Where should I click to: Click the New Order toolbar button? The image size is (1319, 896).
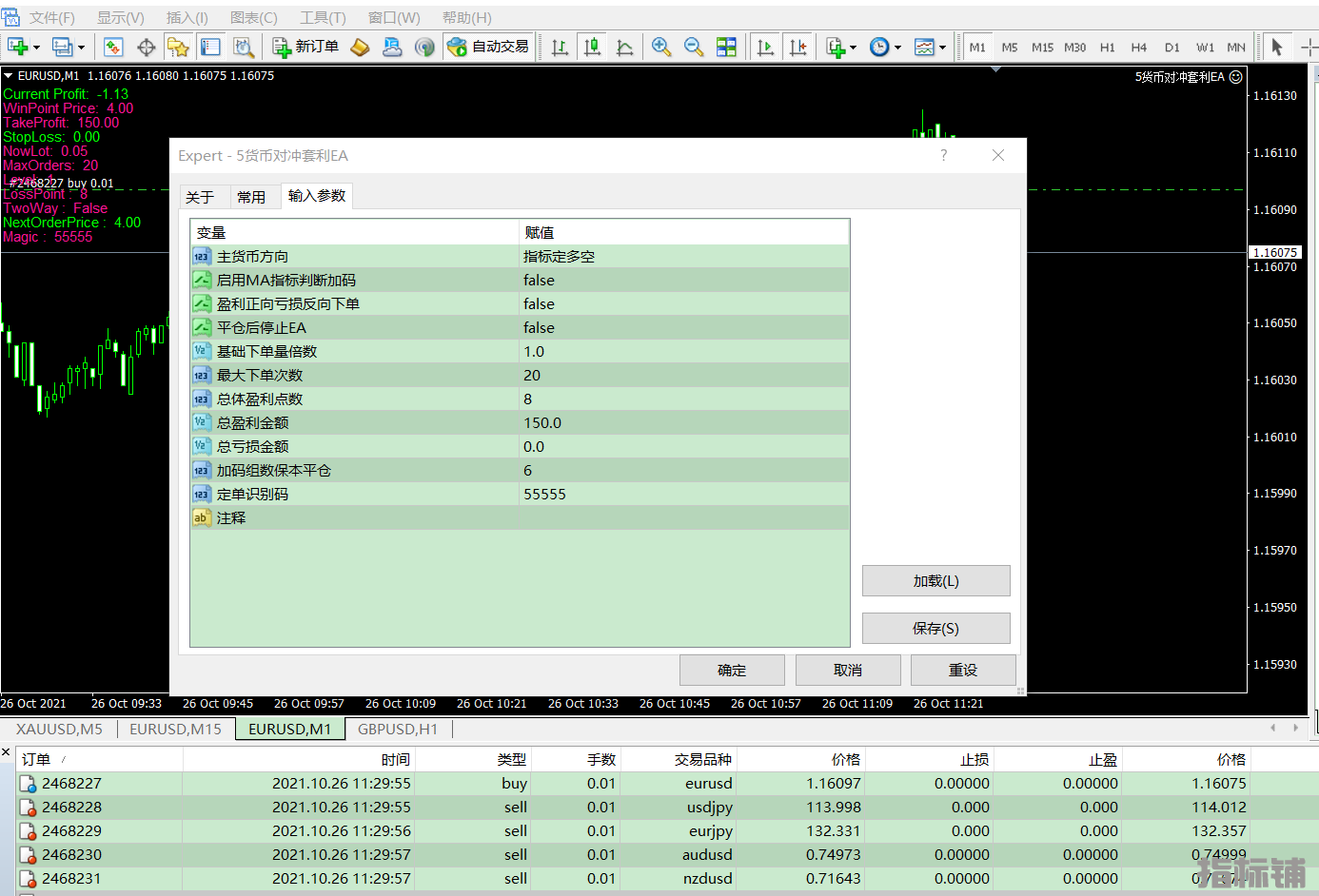pos(305,47)
